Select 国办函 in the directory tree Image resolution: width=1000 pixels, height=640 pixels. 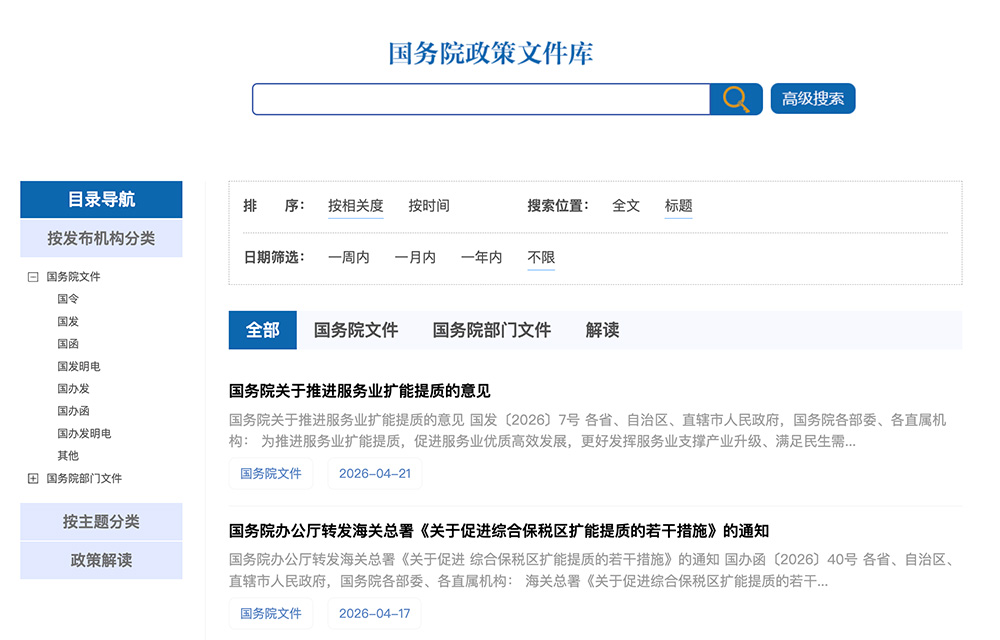pyautogui.click(x=73, y=411)
